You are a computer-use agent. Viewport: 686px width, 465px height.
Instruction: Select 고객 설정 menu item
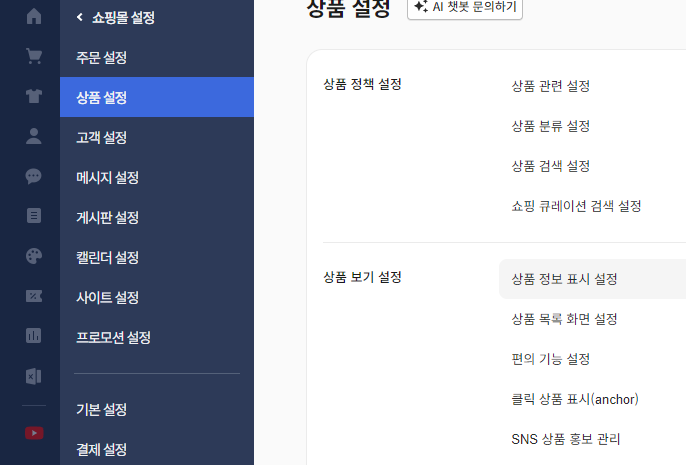click(x=157, y=137)
